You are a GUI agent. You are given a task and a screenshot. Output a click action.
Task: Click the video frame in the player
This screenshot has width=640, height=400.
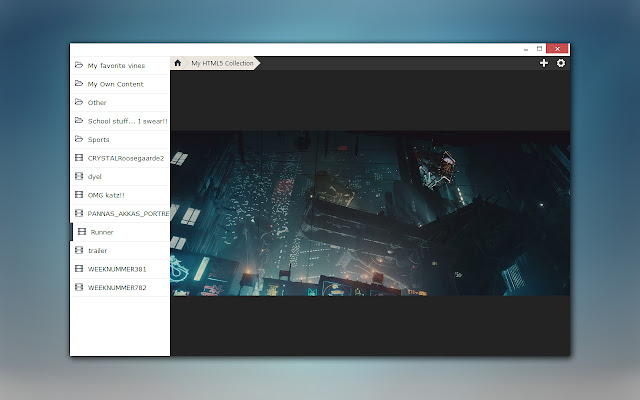click(370, 213)
